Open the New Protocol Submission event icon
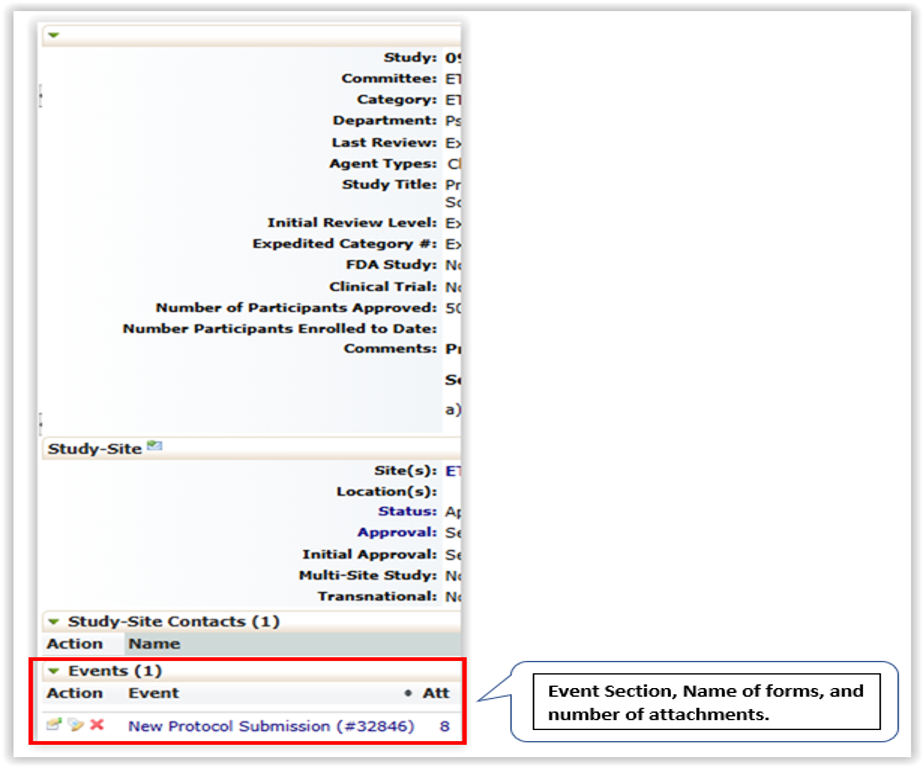This screenshot has height=768, width=924. (x=54, y=725)
